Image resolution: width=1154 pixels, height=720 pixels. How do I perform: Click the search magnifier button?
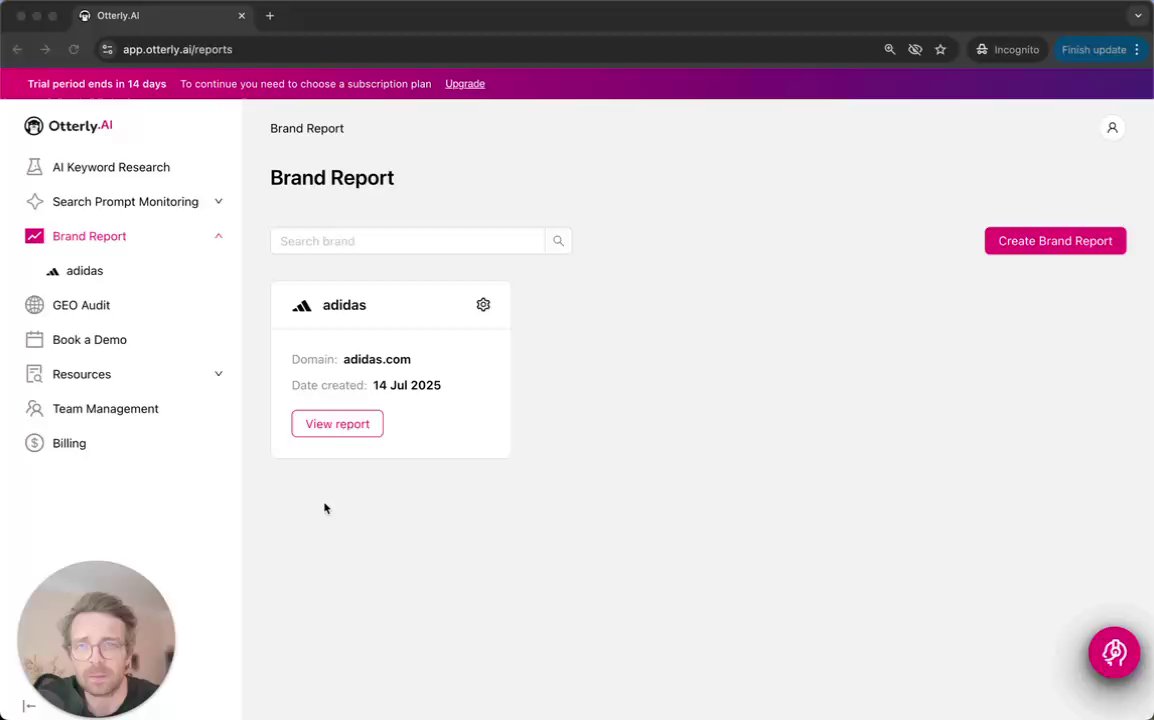[x=558, y=241]
